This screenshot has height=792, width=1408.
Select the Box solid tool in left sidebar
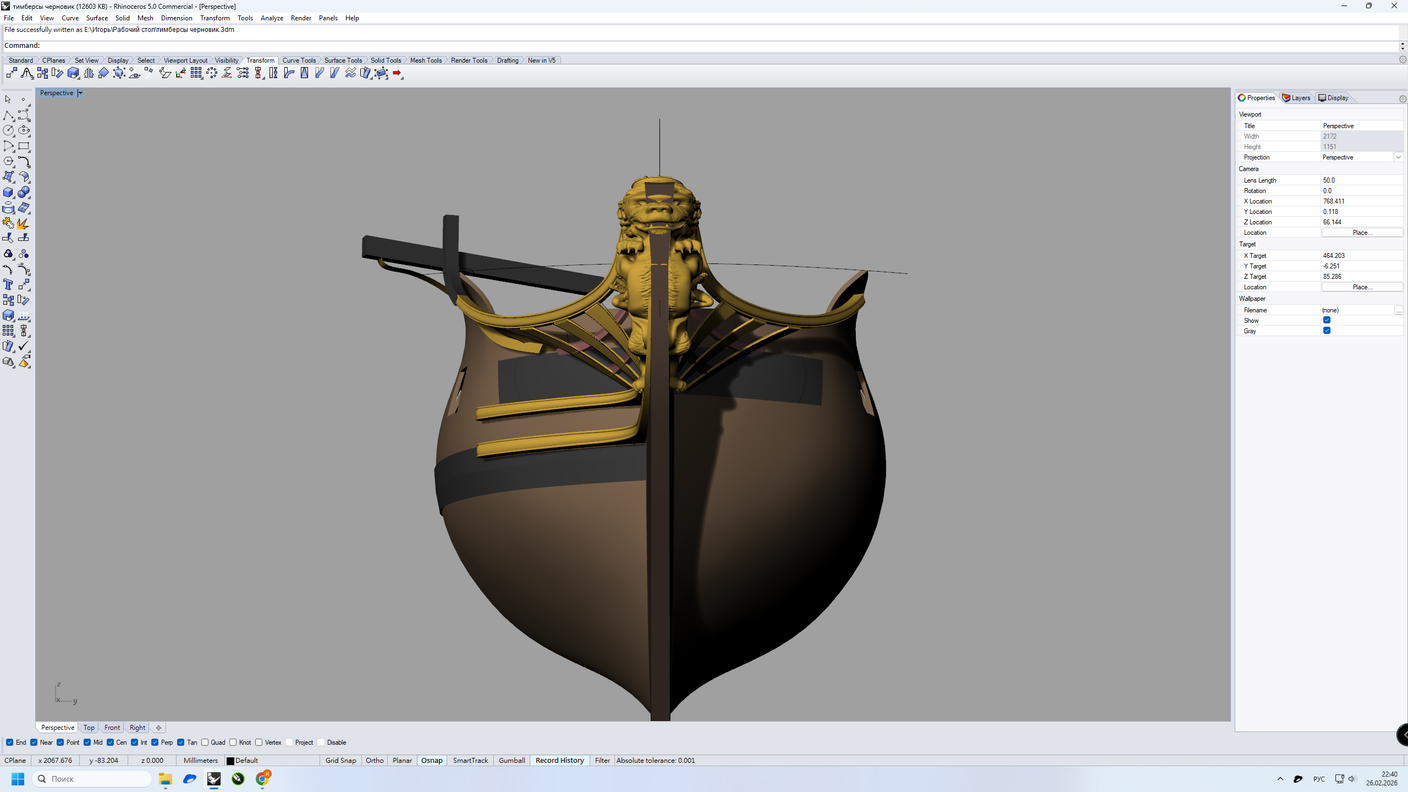[x=8, y=192]
